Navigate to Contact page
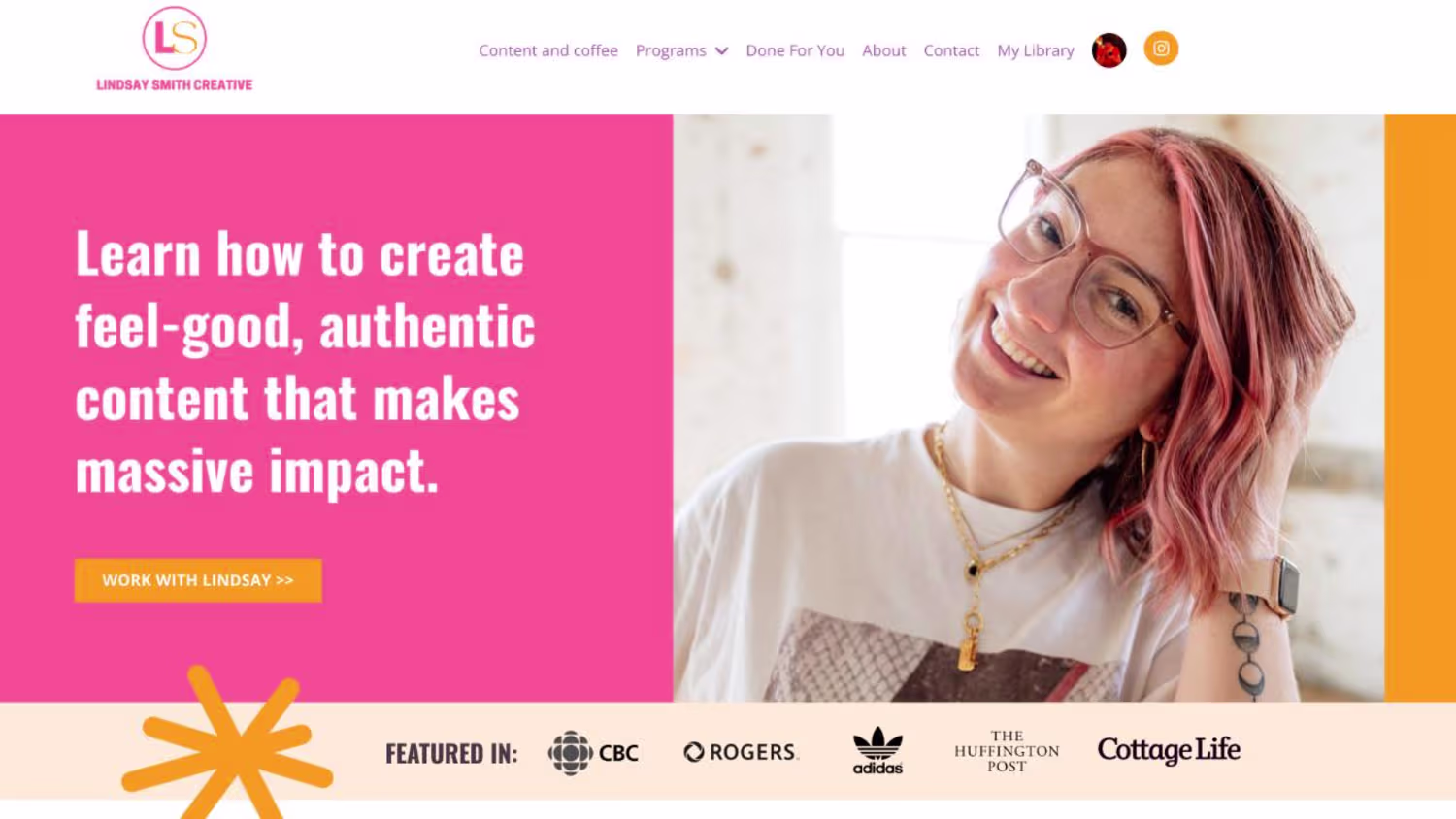The image size is (1456, 819). coord(951,50)
